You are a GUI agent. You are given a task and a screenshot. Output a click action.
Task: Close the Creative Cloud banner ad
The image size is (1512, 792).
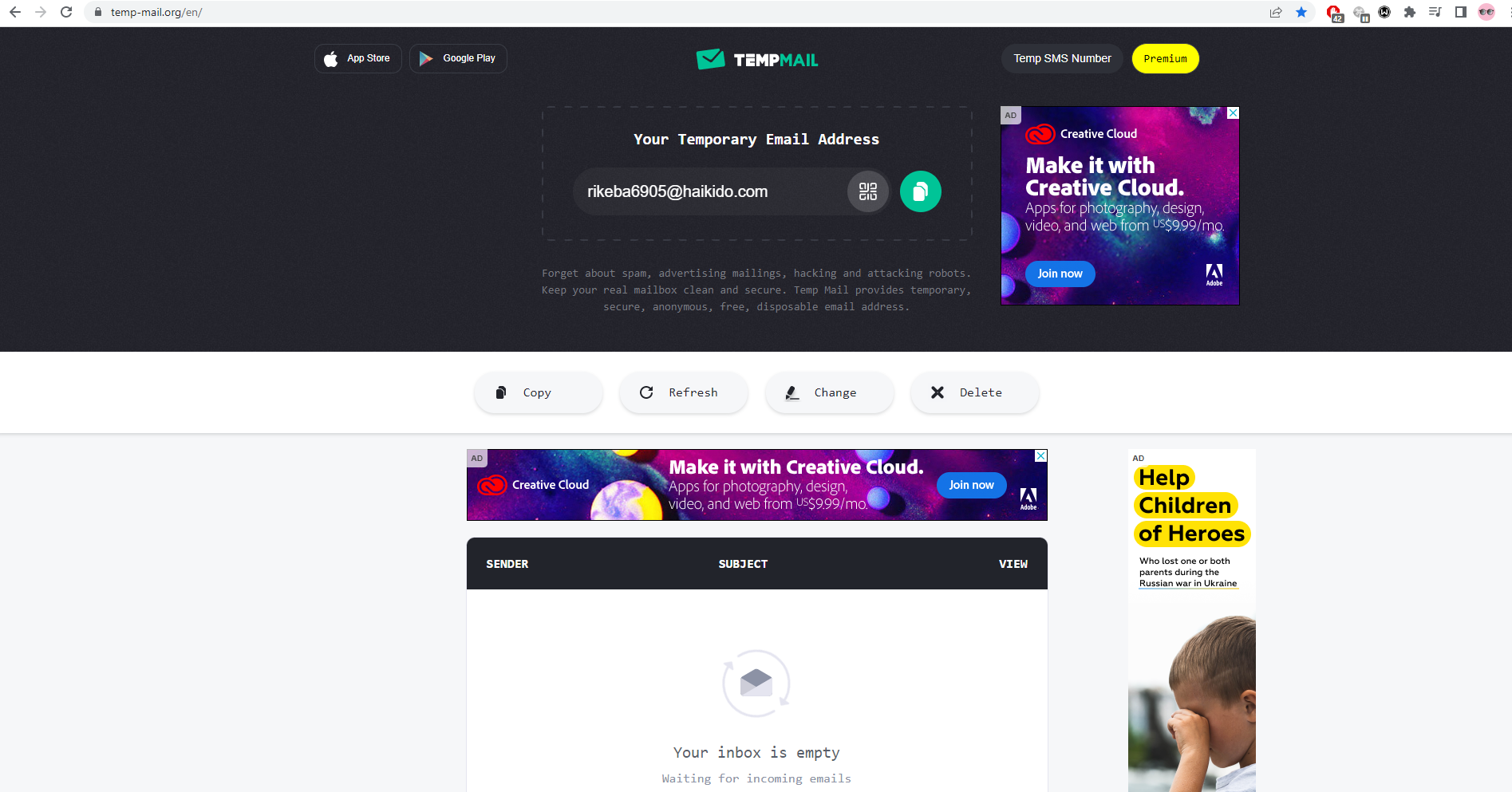(x=1040, y=455)
